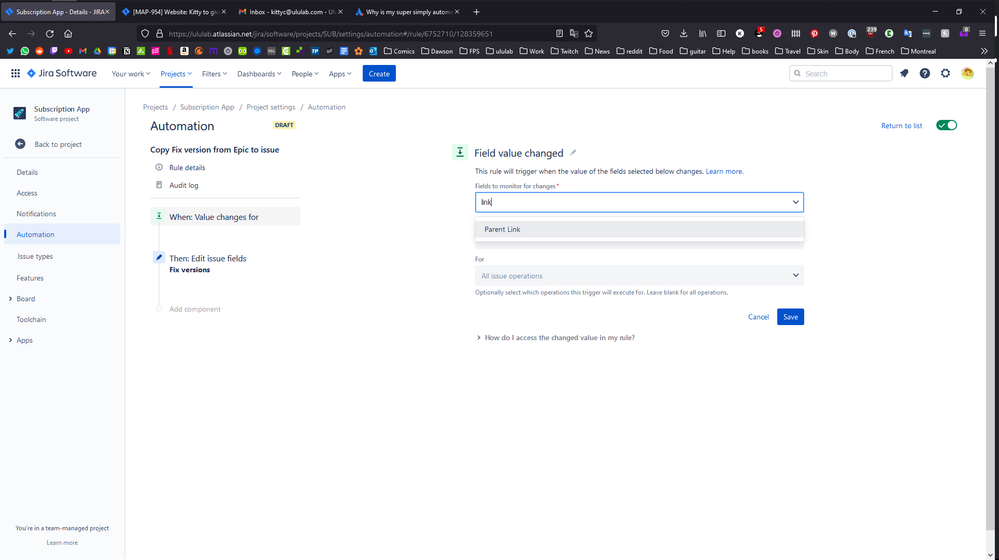This screenshot has width=999, height=560.
Task: Open Firefox downloads panel
Action: click(684, 34)
